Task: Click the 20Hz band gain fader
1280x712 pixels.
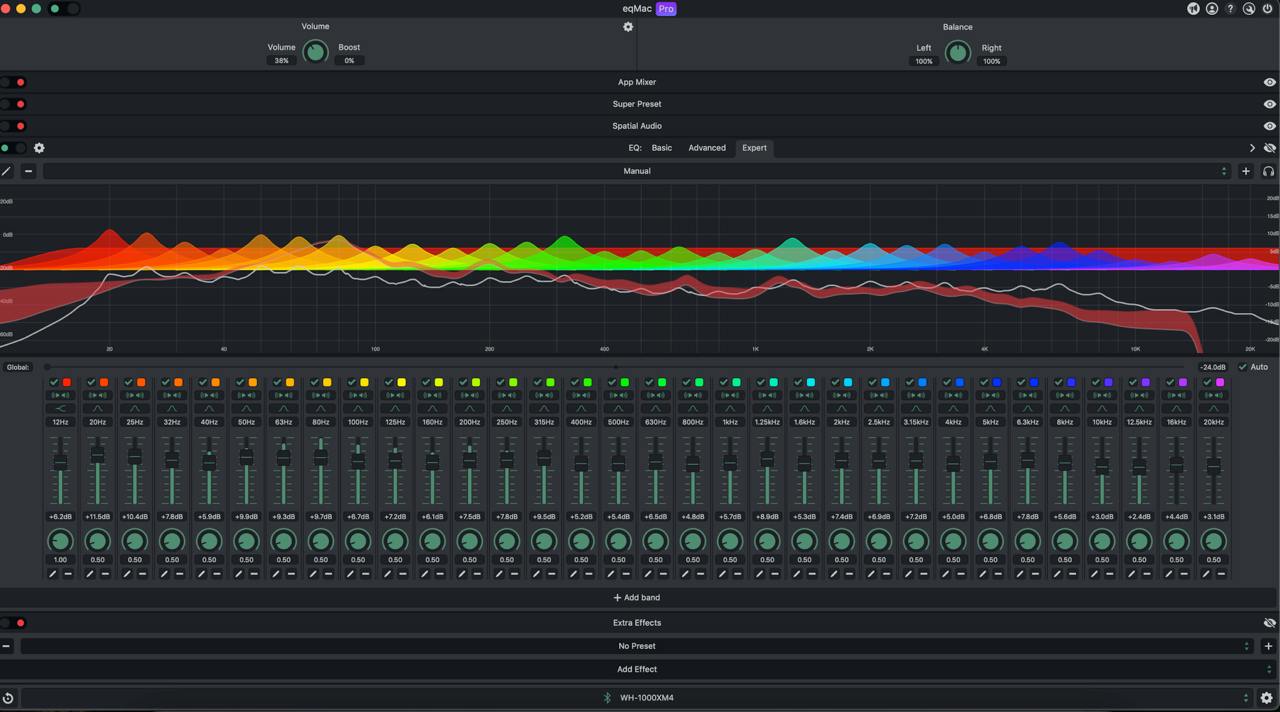Action: [97, 454]
